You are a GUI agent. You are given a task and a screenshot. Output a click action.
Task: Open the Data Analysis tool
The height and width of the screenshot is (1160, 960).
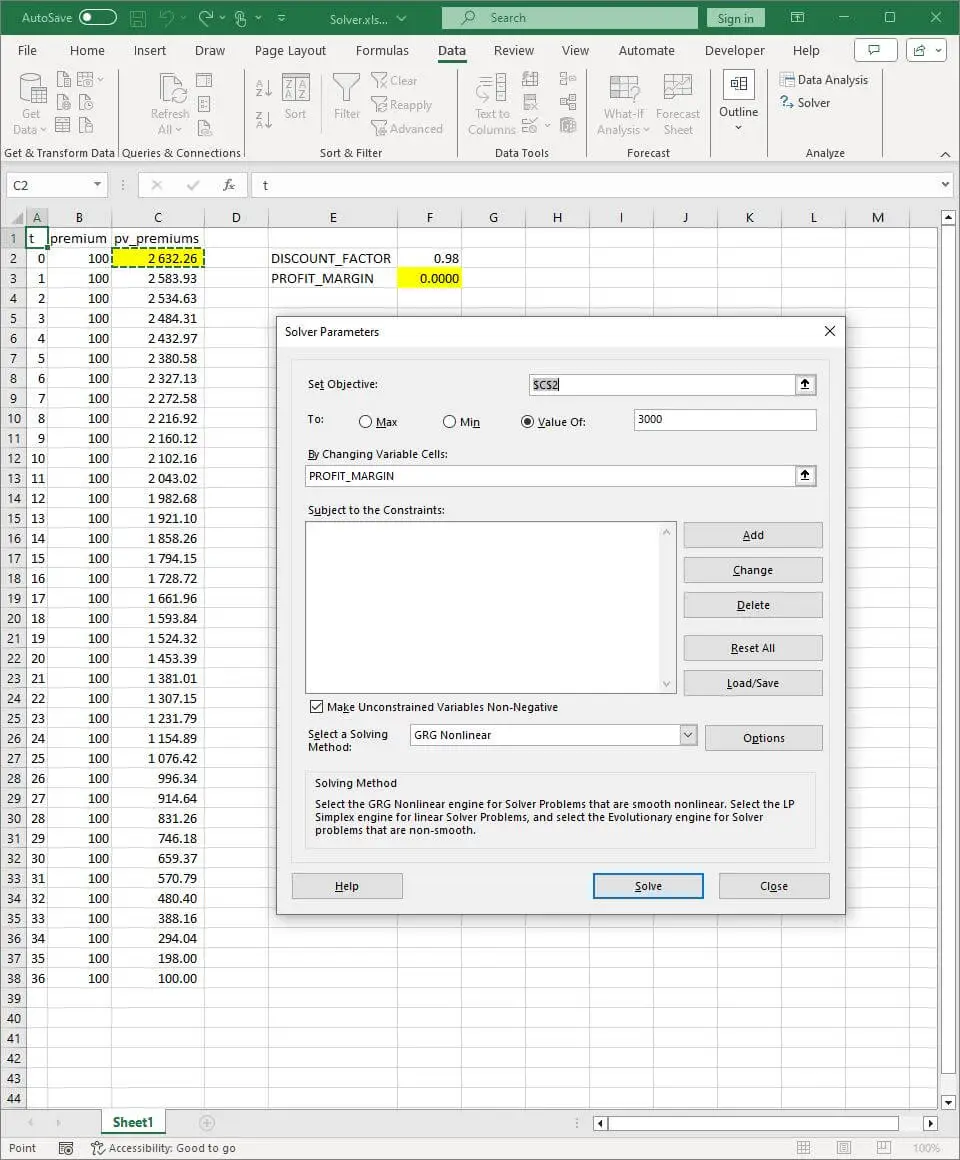click(x=824, y=80)
